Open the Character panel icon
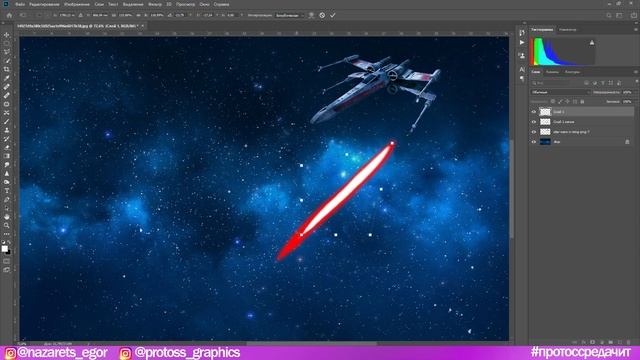The width and height of the screenshot is (640, 360). (522, 69)
